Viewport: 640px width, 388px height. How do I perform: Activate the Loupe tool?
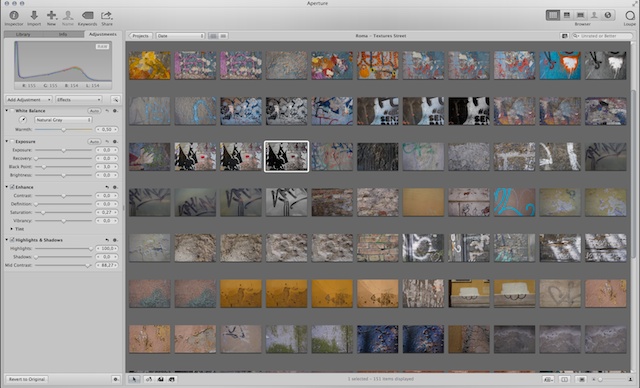pos(630,16)
